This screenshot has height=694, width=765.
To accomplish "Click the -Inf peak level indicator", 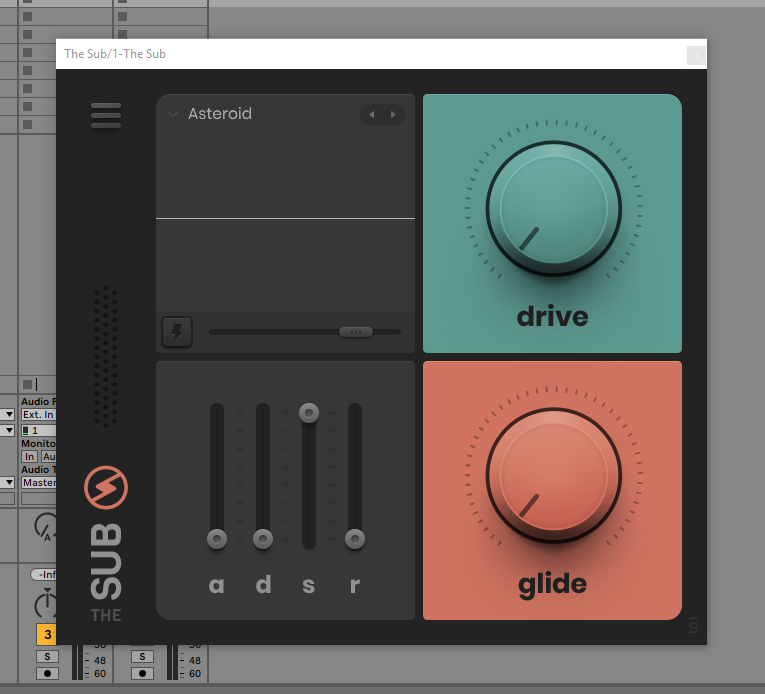I will (x=43, y=574).
